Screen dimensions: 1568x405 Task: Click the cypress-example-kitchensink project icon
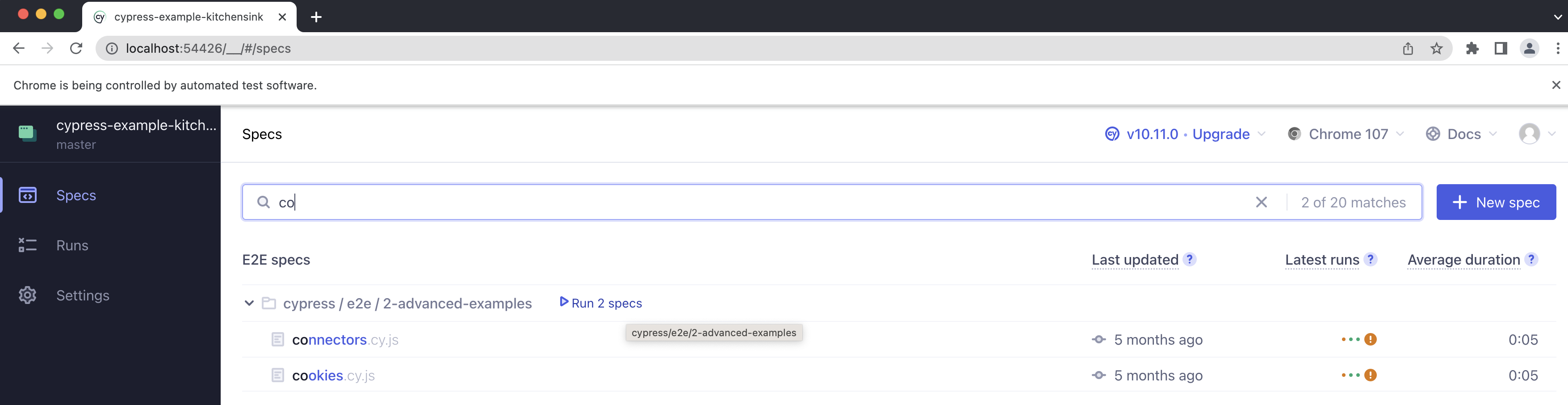(x=27, y=133)
